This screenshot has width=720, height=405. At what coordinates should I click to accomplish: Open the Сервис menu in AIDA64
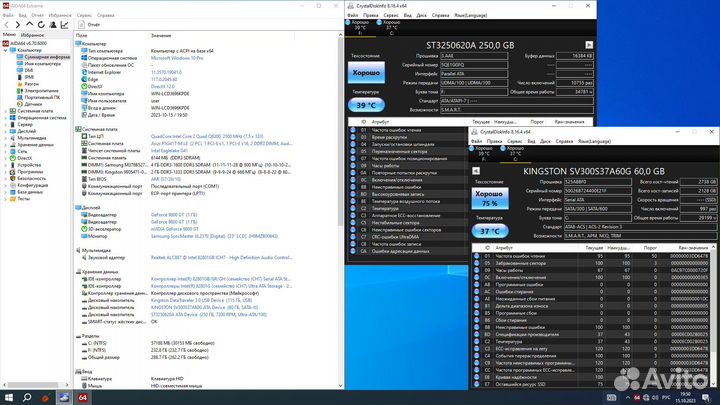point(84,15)
